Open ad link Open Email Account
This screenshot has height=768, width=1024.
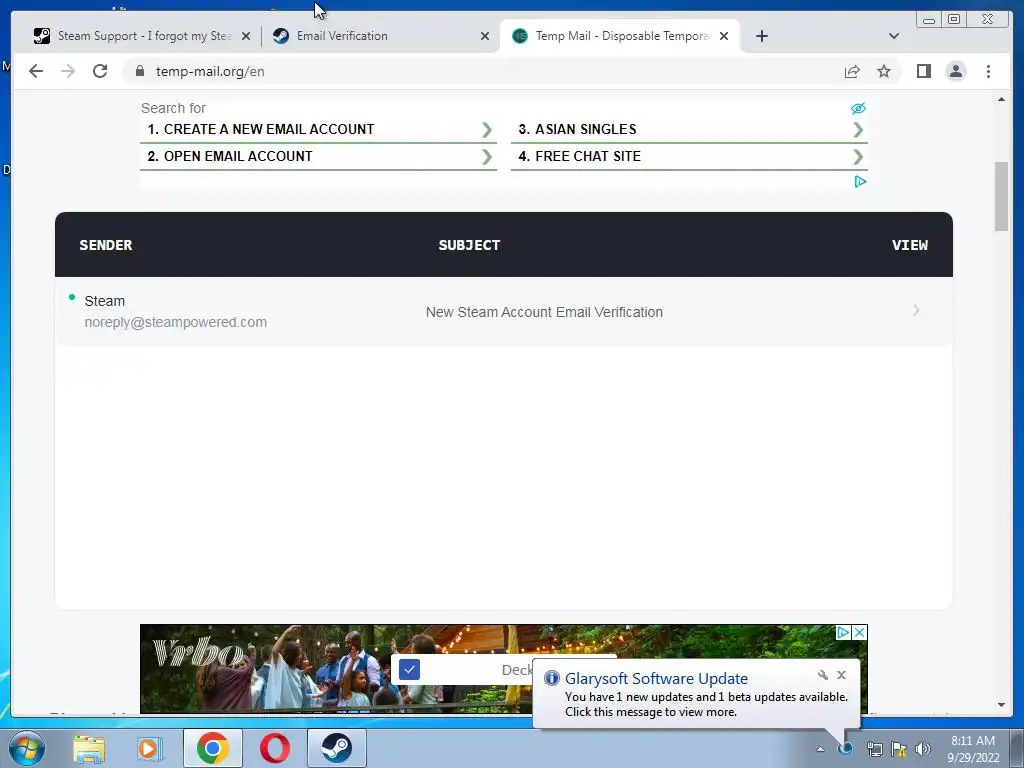click(x=238, y=156)
